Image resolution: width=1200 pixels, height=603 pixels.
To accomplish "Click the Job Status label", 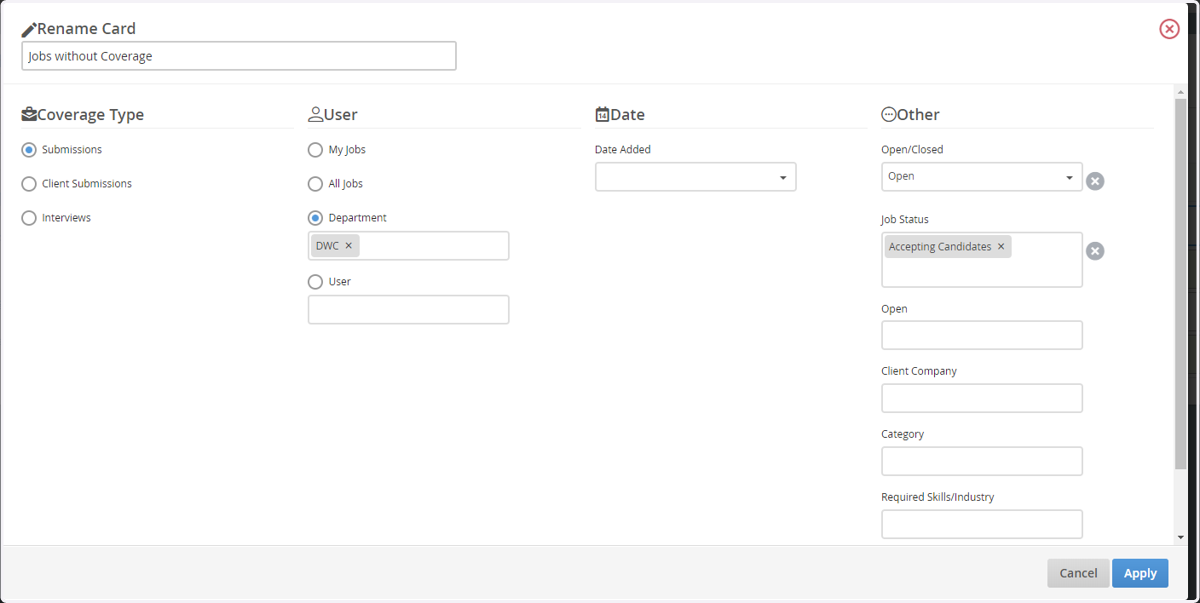I will point(905,220).
